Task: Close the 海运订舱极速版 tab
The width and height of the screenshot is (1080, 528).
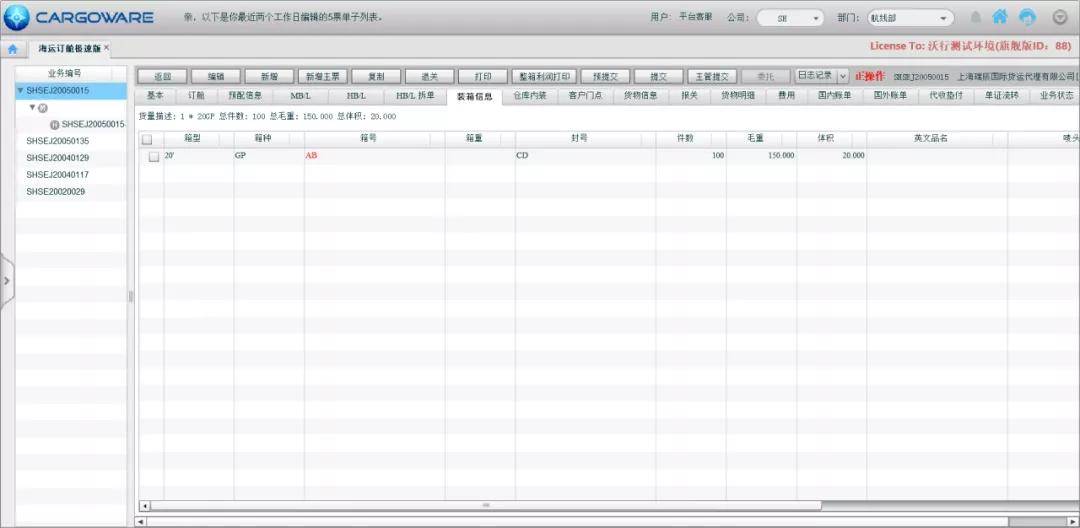Action: [107, 48]
